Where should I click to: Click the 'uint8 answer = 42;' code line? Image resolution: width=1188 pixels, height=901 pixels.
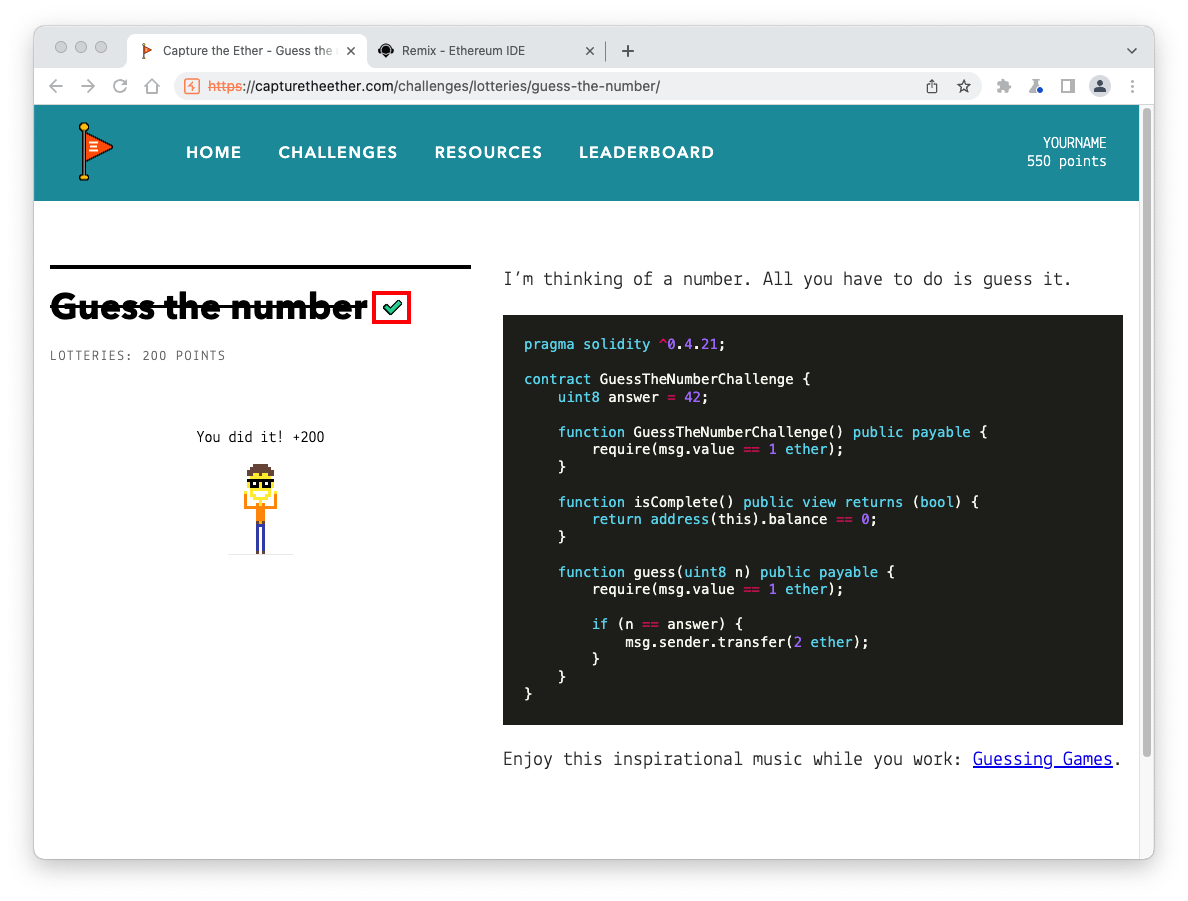pyautogui.click(x=633, y=397)
